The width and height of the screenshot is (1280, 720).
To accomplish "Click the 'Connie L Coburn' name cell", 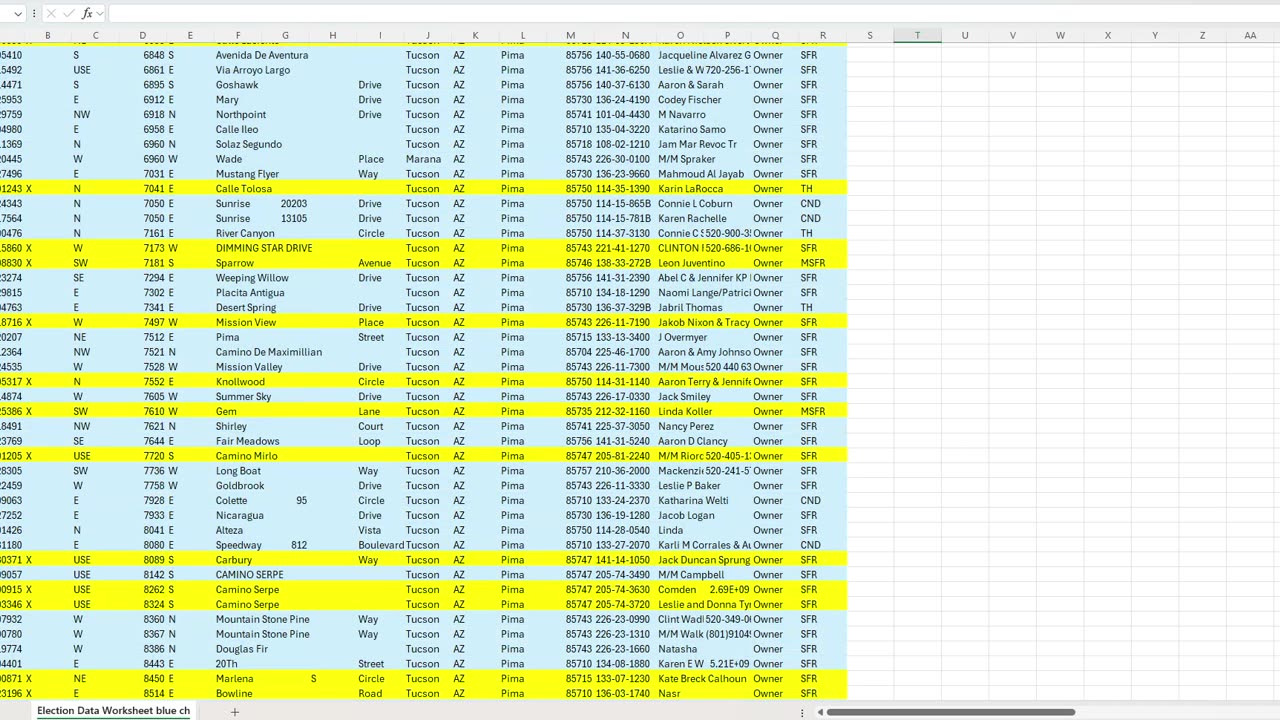I will pyautogui.click(x=695, y=204).
